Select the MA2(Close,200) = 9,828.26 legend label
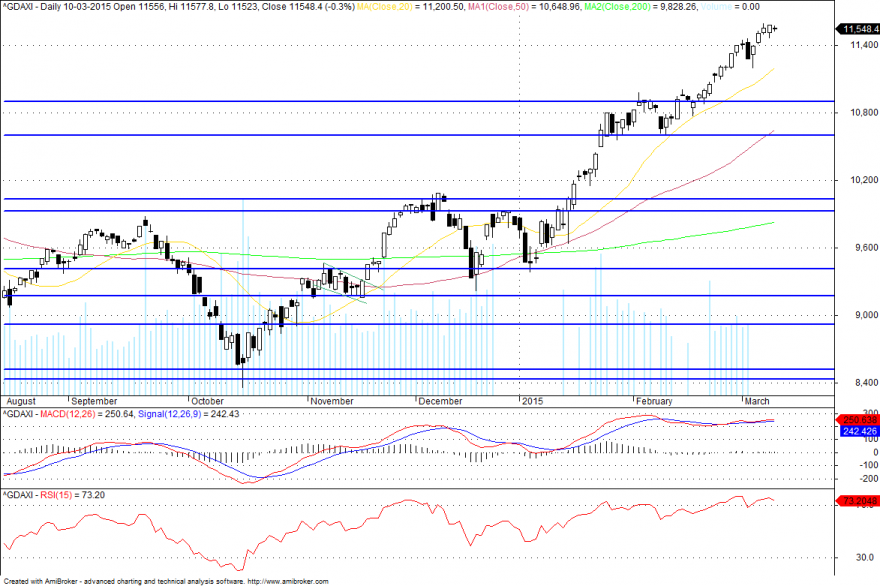 point(640,7)
